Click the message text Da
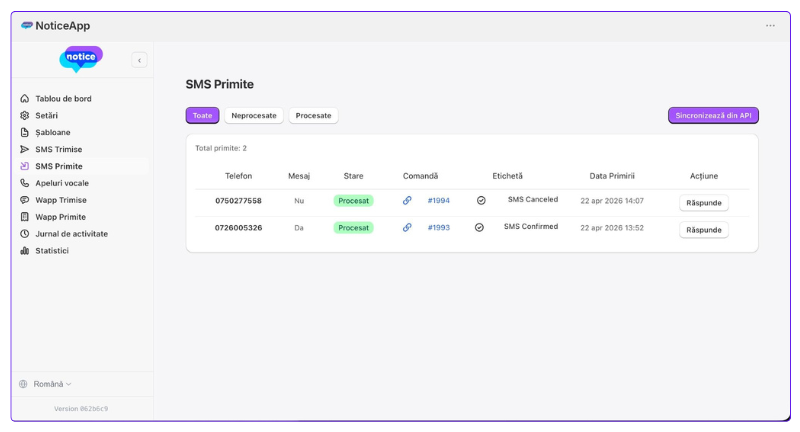This screenshot has width=800, height=432. (299, 227)
